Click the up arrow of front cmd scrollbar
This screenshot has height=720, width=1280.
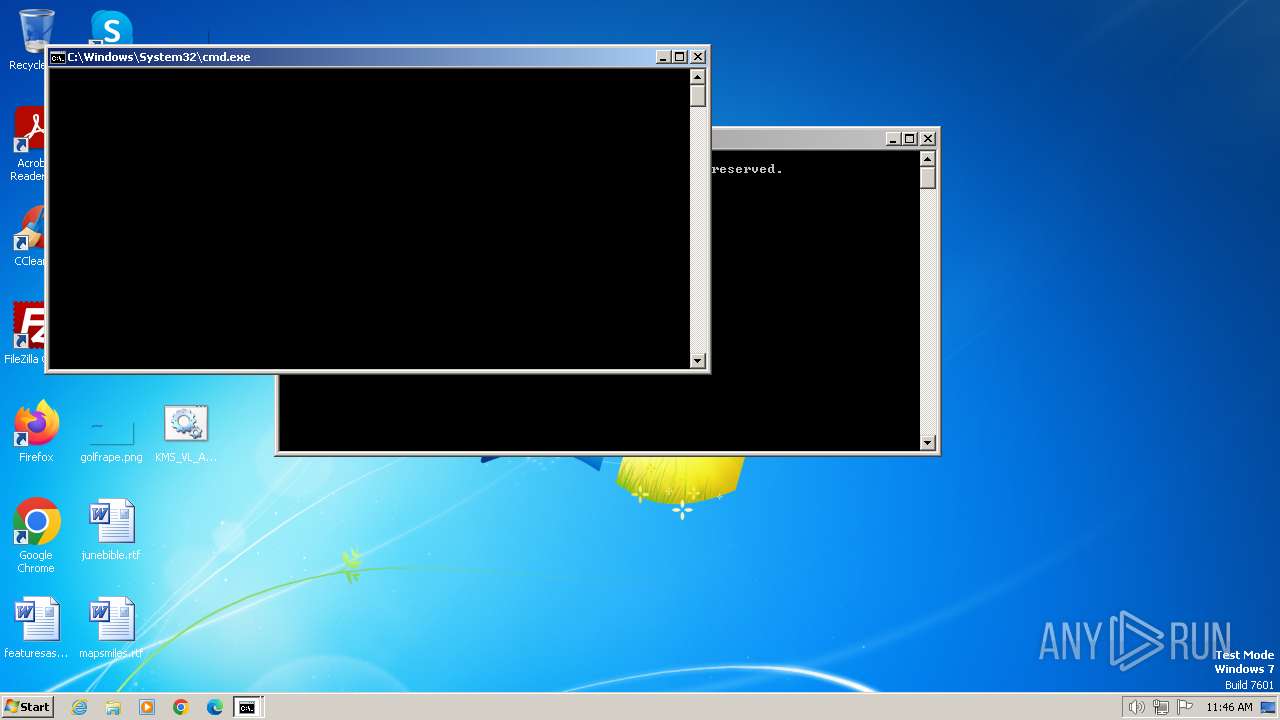click(698, 77)
